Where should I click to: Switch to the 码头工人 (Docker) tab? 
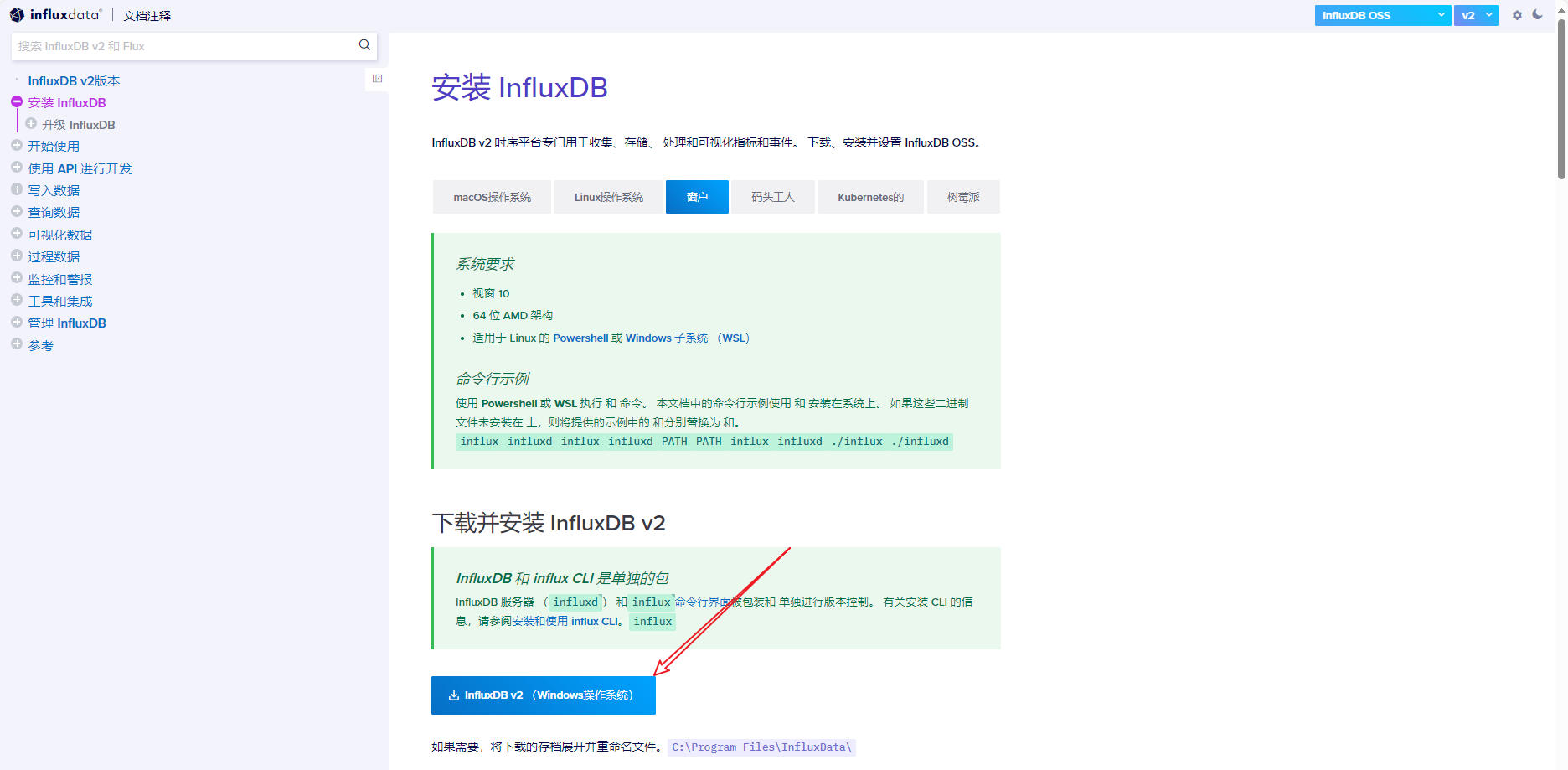[773, 197]
